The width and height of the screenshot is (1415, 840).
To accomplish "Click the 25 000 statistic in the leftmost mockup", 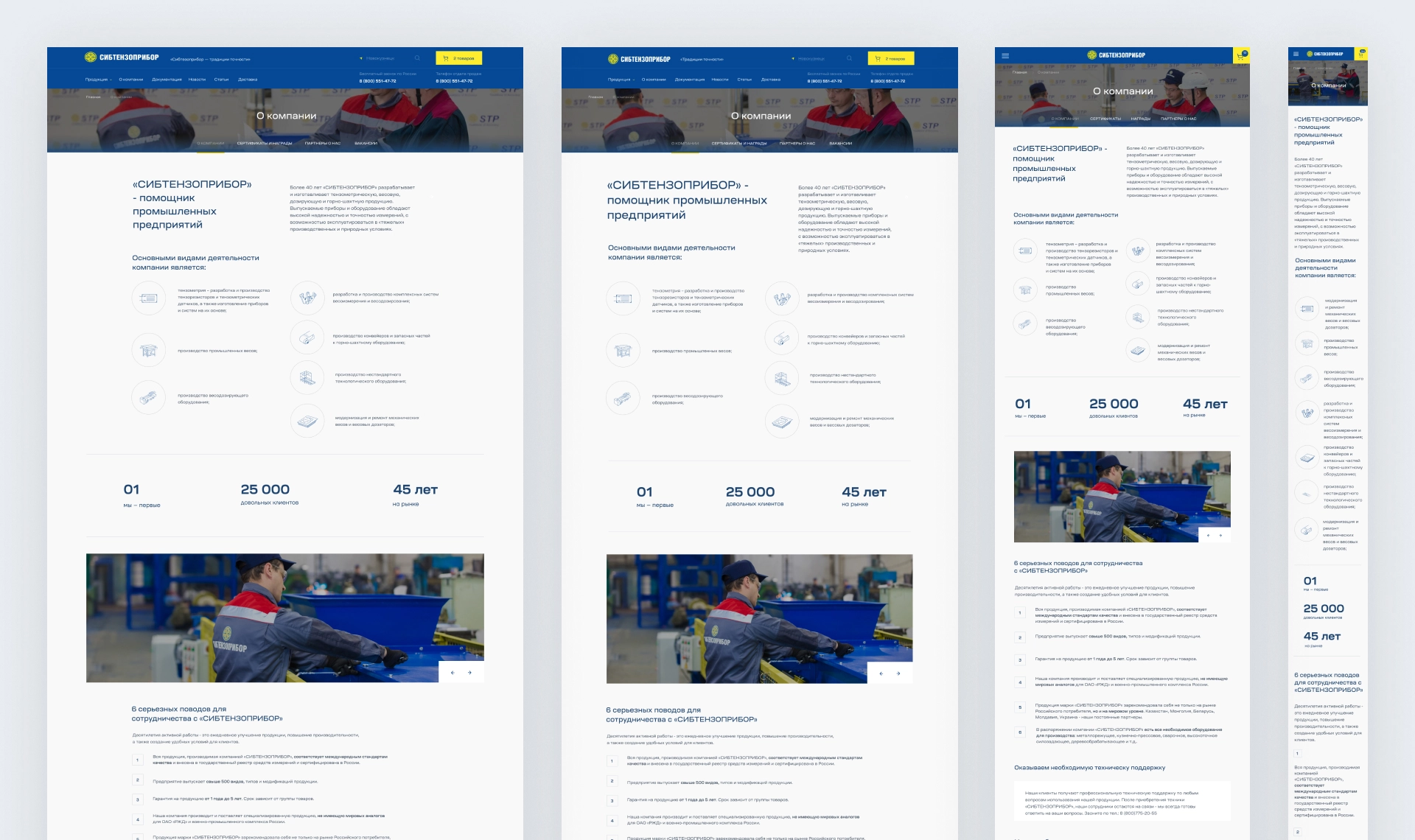I will click(269, 494).
